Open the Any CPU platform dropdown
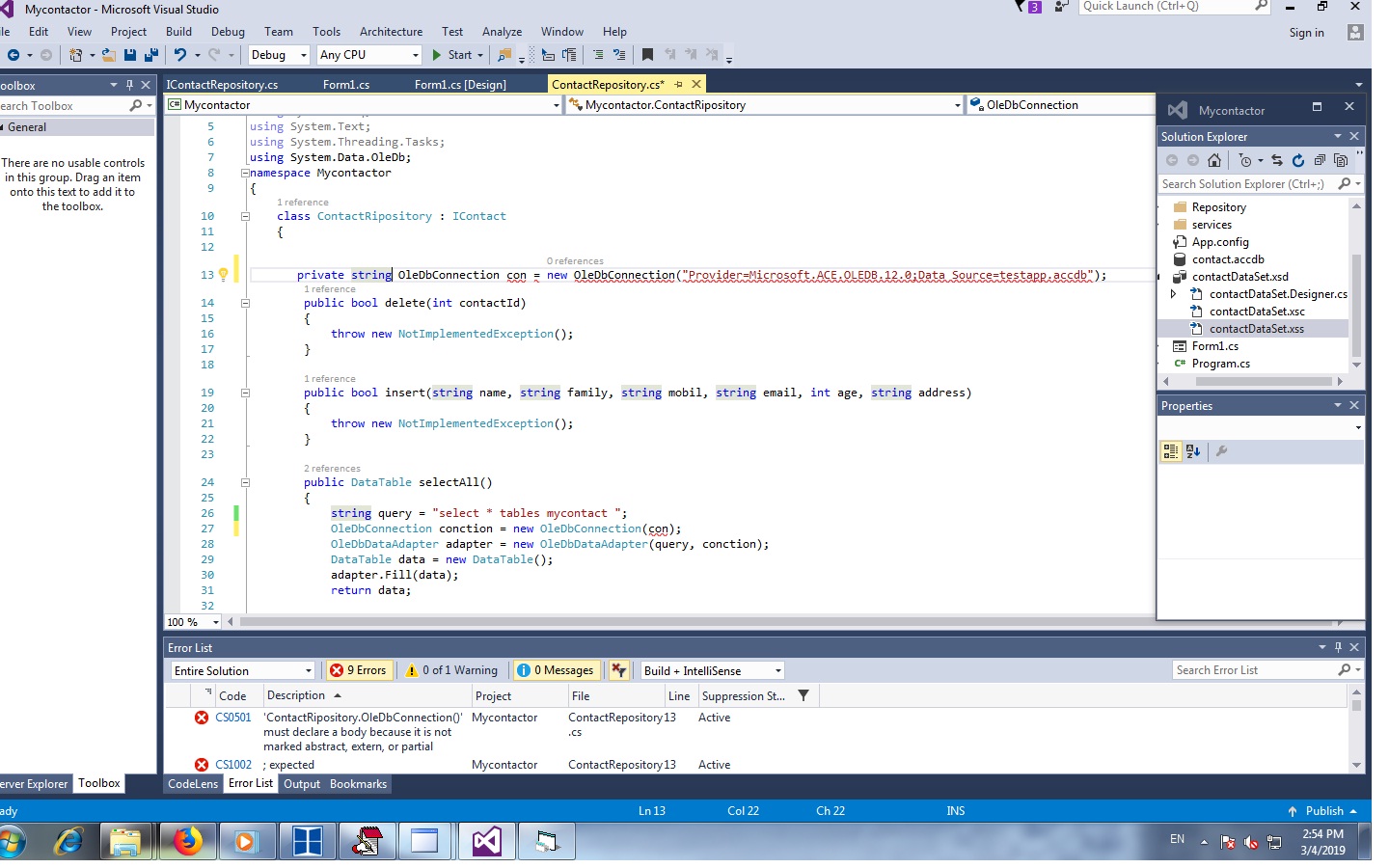Screen dimensions: 1389x868 [369, 55]
